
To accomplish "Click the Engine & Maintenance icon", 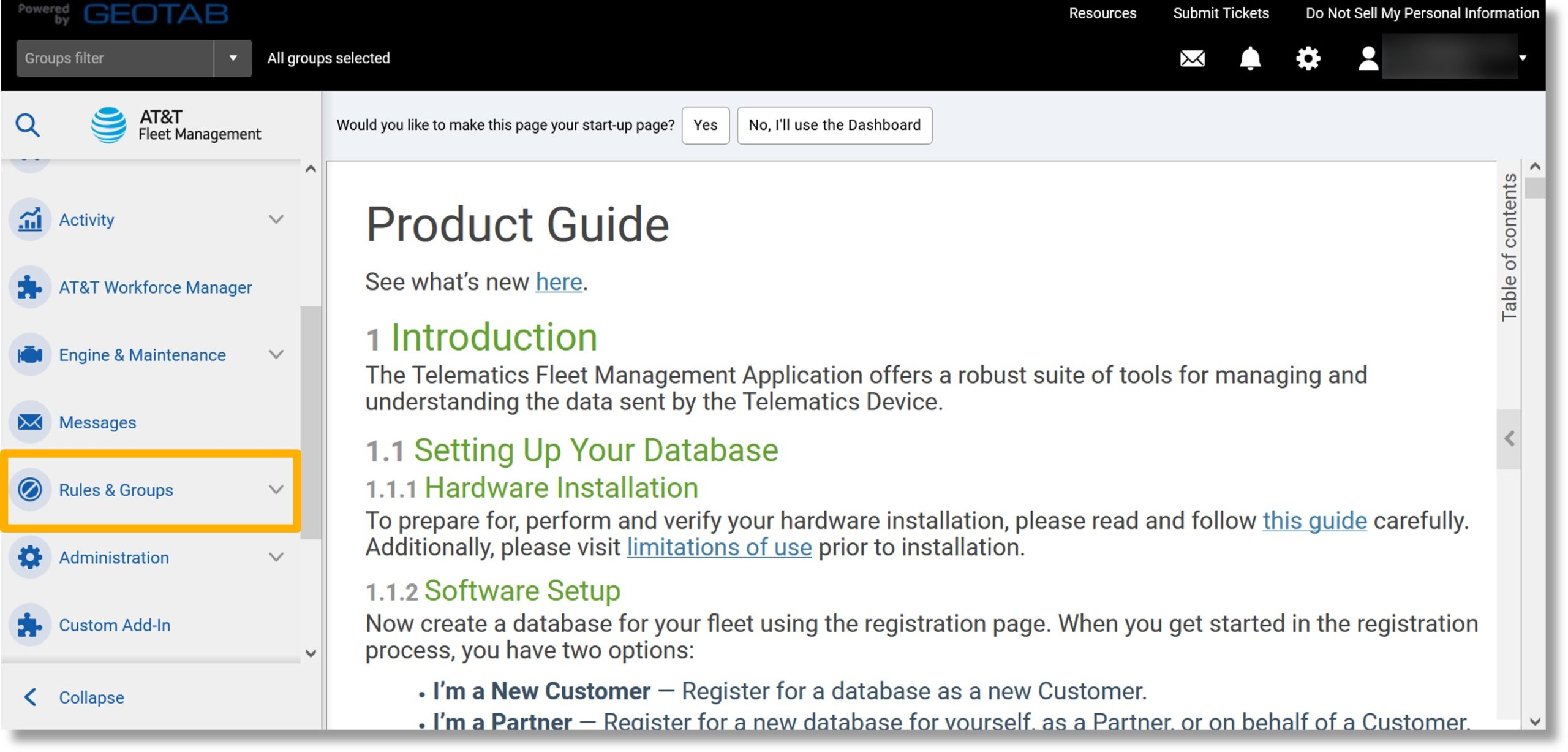I will [29, 354].
